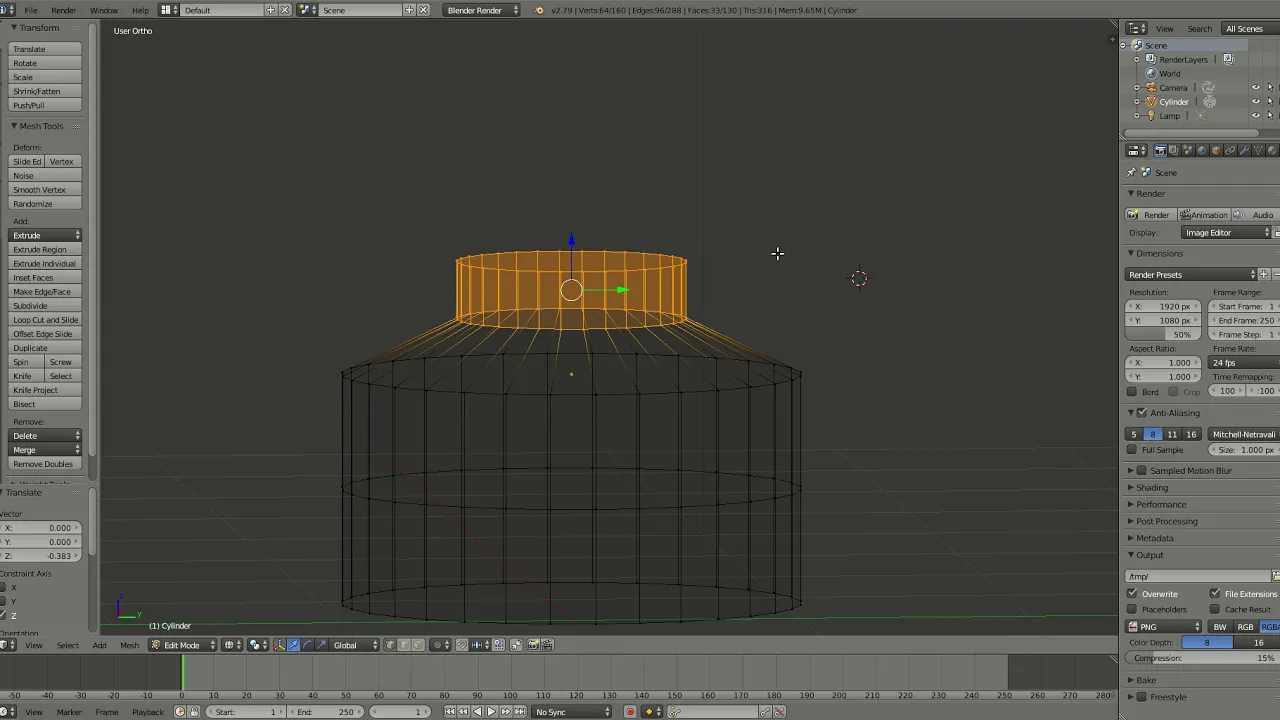Open the Global orientation dropdown
This screenshot has width=1280, height=720.
coord(355,645)
